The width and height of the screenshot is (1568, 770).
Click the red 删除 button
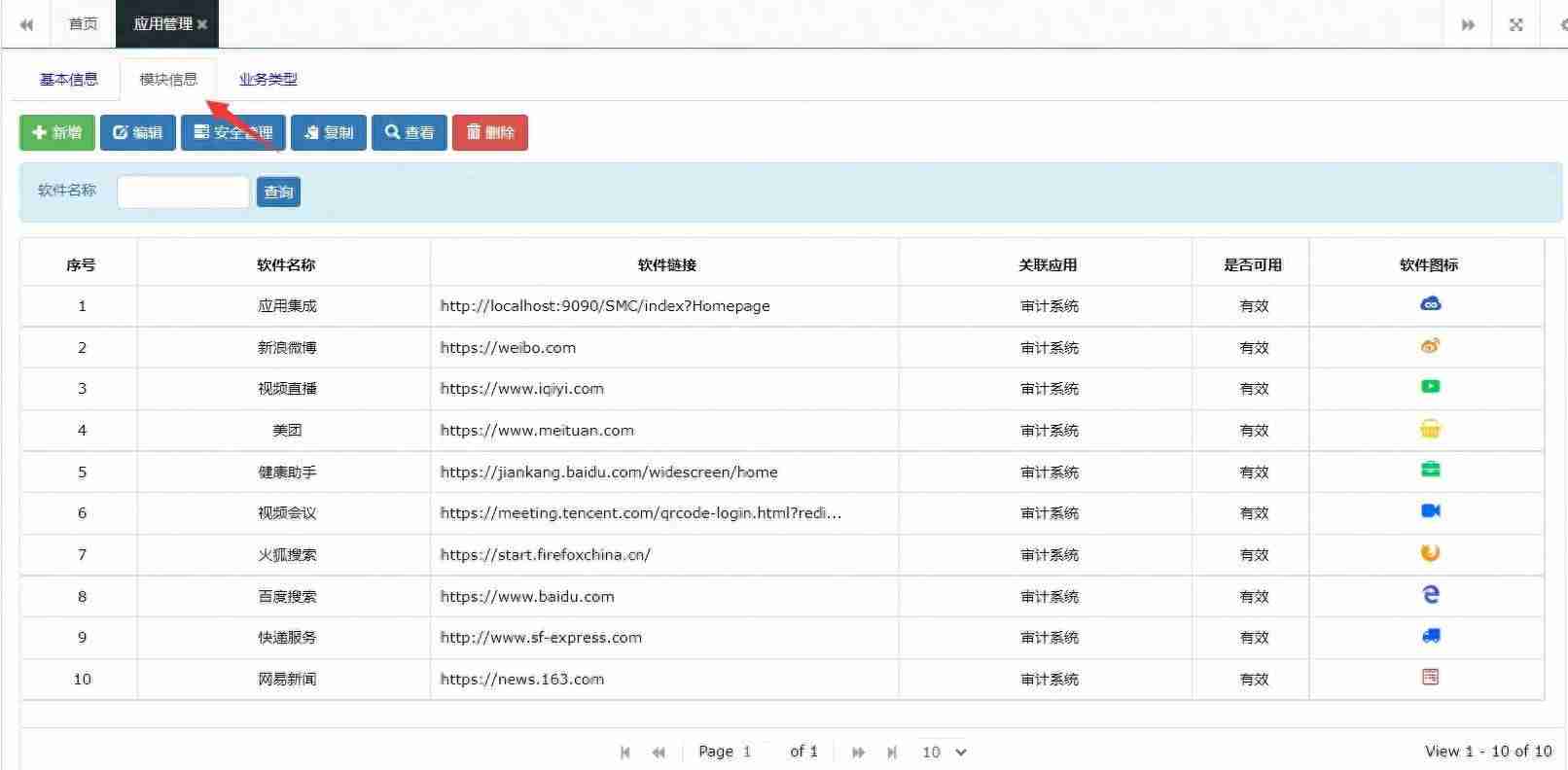(x=490, y=132)
